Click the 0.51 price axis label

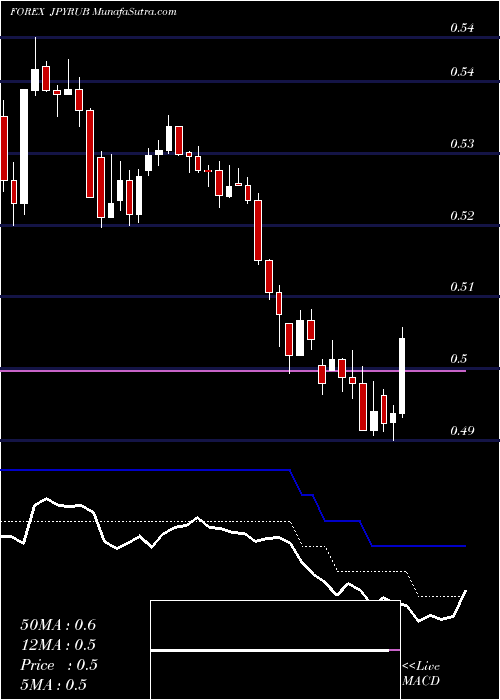(462, 287)
